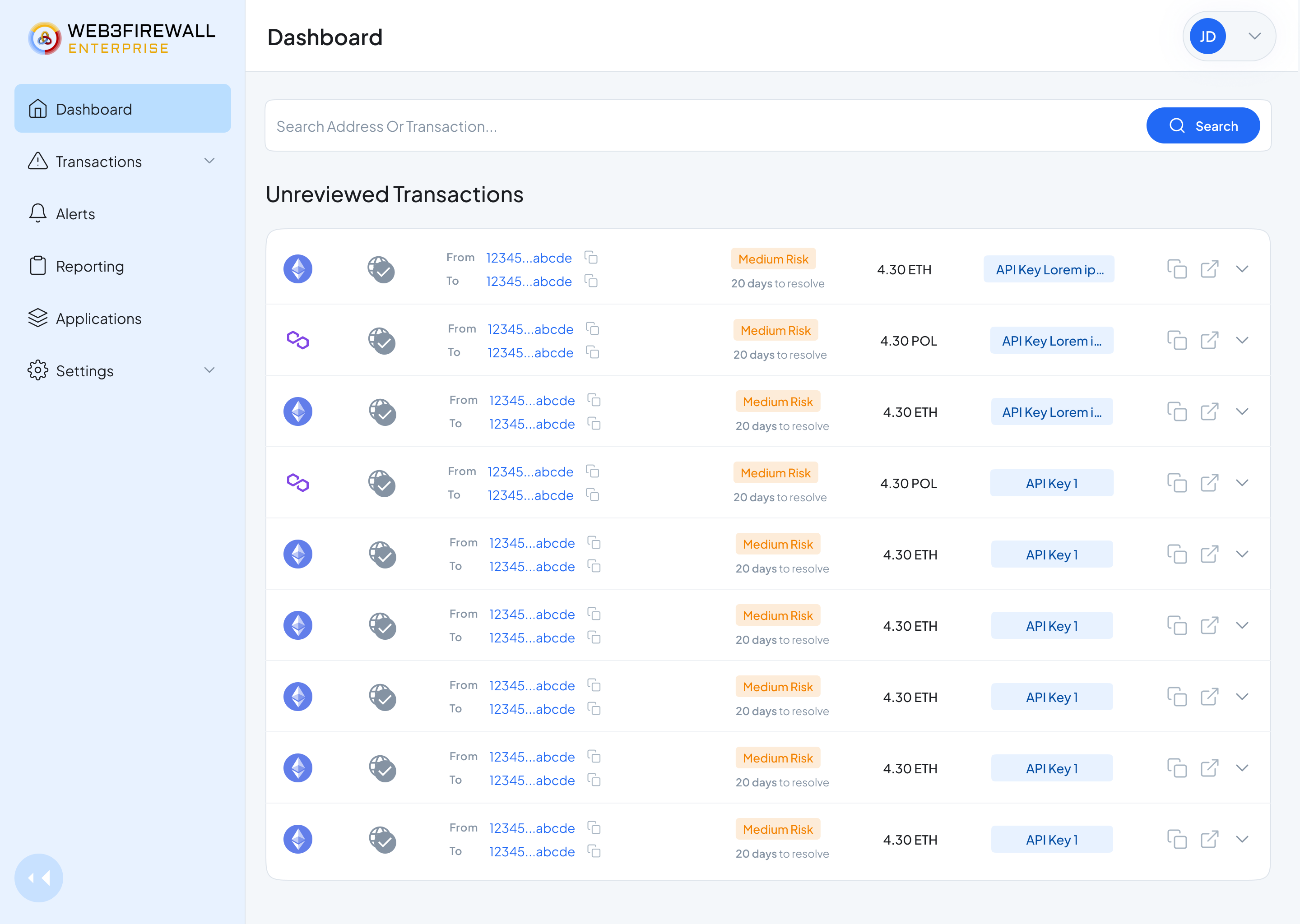Expand the Transactions submenu chevron
The height and width of the screenshot is (924, 1300).
(209, 161)
